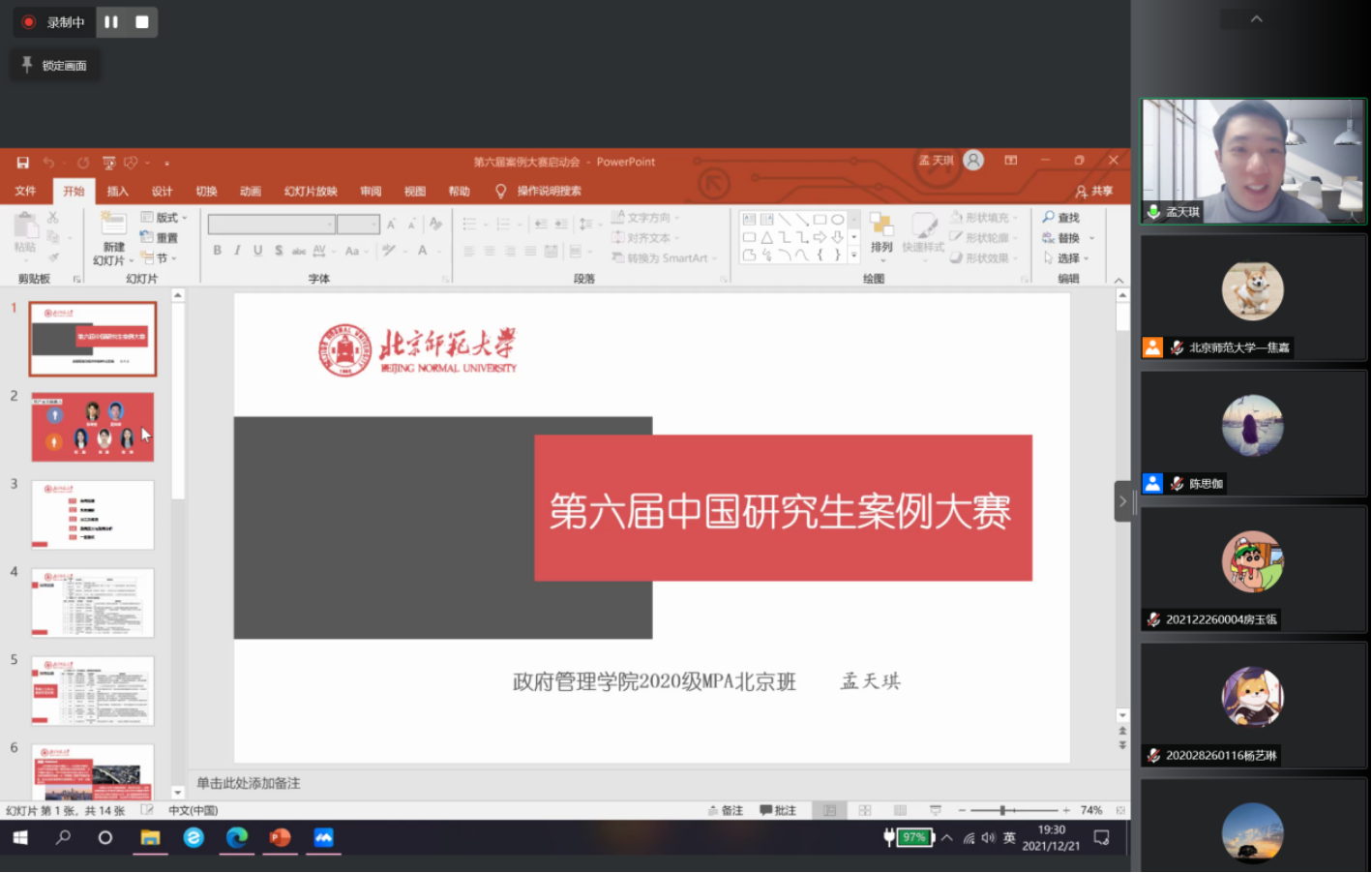Switch to normal view in the status bar

pyautogui.click(x=829, y=811)
